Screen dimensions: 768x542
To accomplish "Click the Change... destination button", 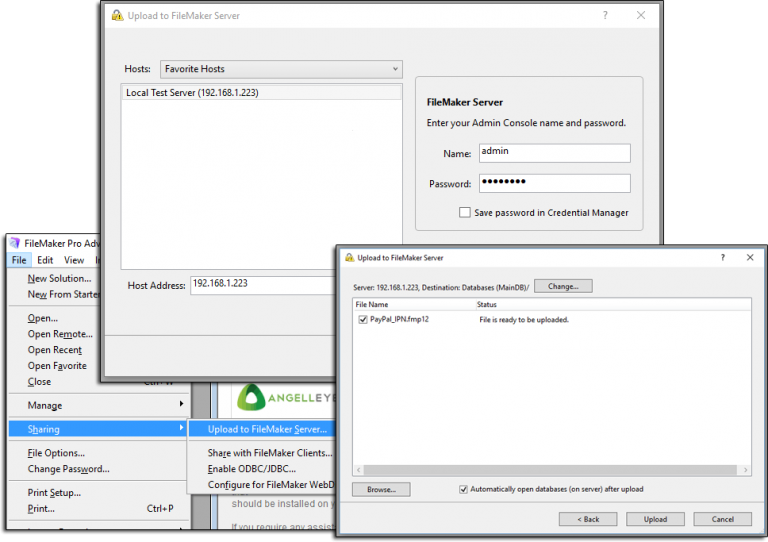I will click(563, 286).
